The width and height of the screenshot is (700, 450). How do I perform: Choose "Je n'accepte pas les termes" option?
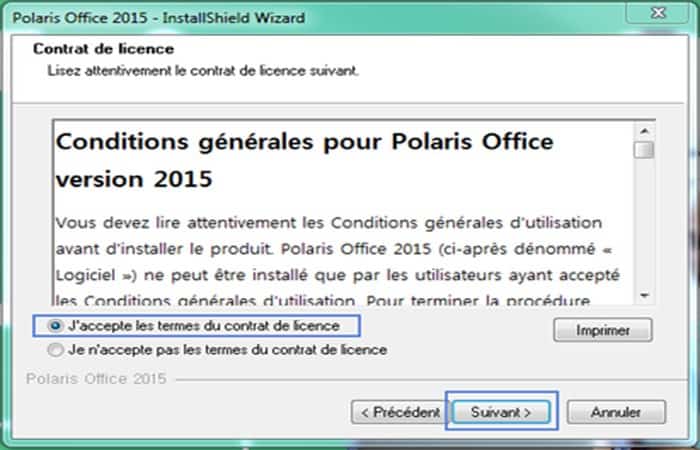point(54,350)
